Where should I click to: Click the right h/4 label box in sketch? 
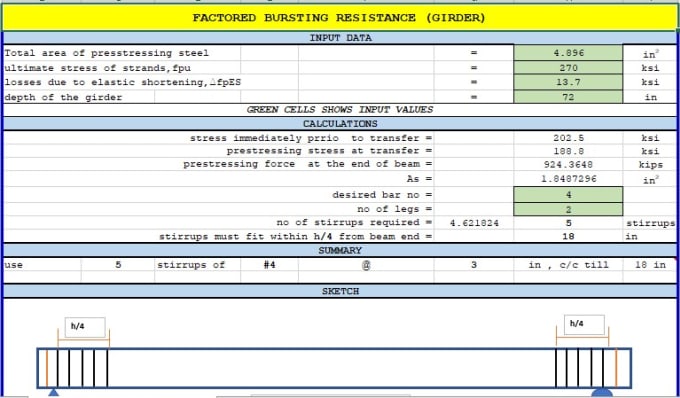point(584,324)
